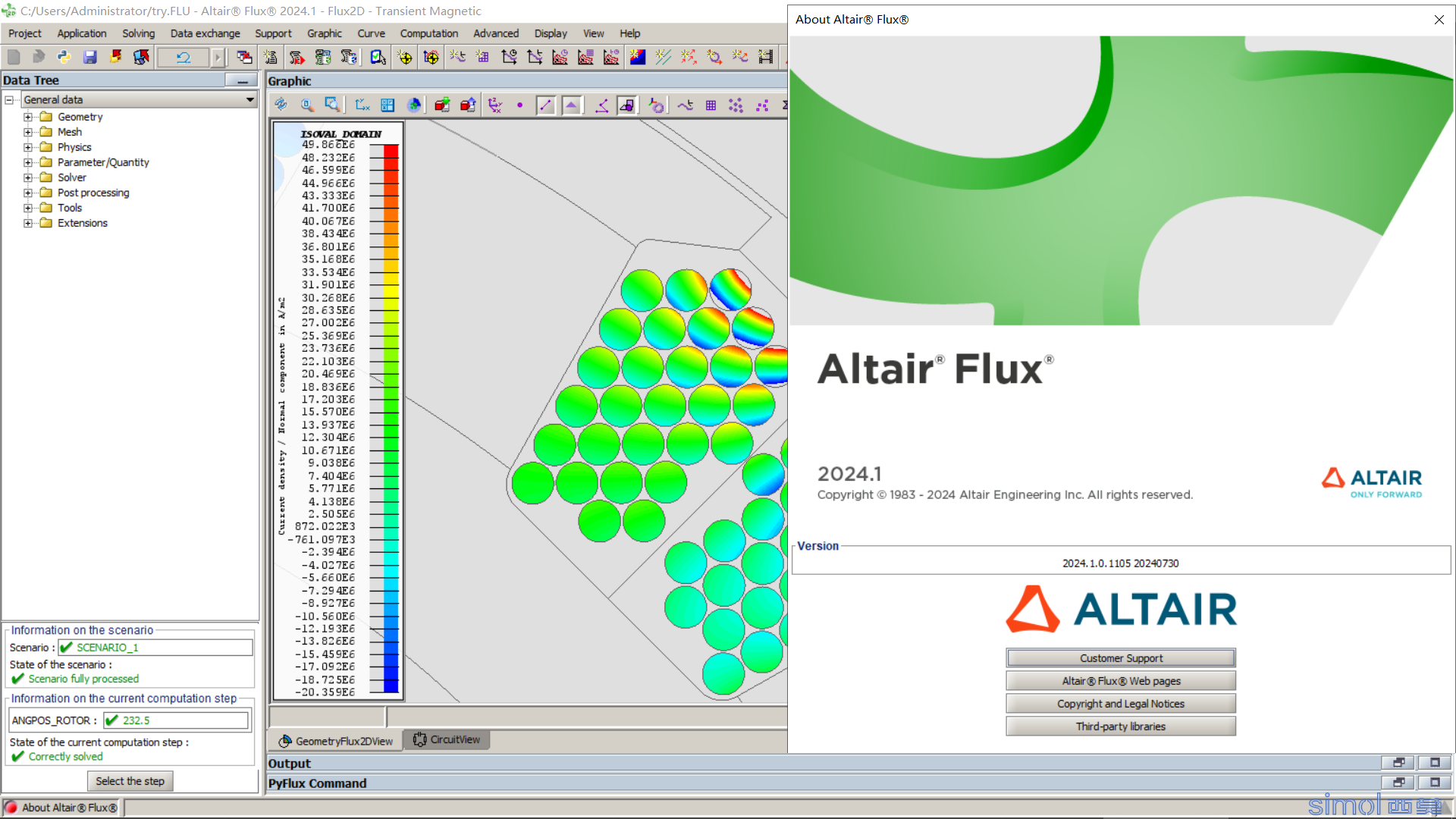1456x819 pixels.
Task: Save the project with the floppy disk icon
Action: pyautogui.click(x=89, y=57)
